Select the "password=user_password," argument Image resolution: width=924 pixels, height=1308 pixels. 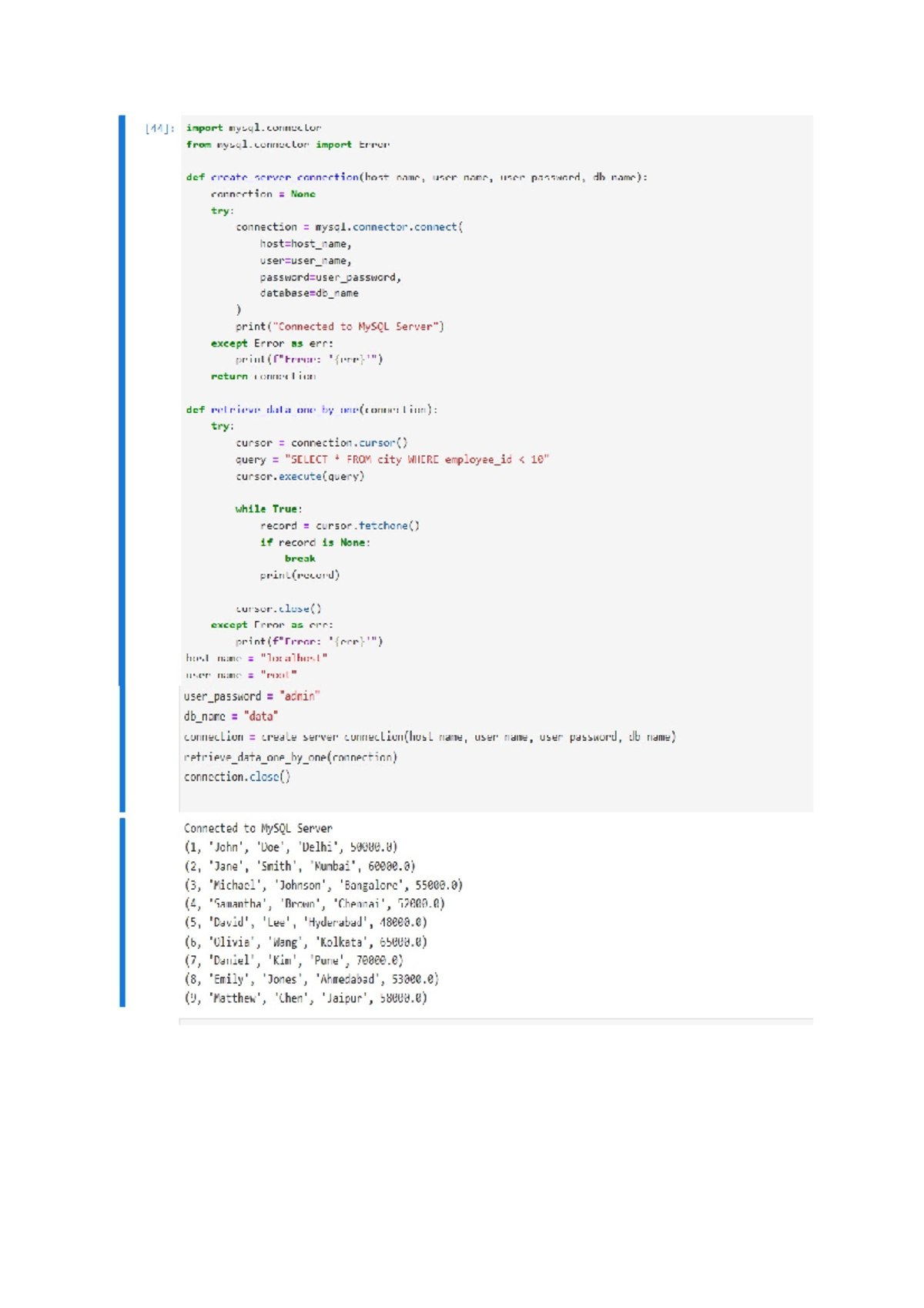click(x=330, y=277)
